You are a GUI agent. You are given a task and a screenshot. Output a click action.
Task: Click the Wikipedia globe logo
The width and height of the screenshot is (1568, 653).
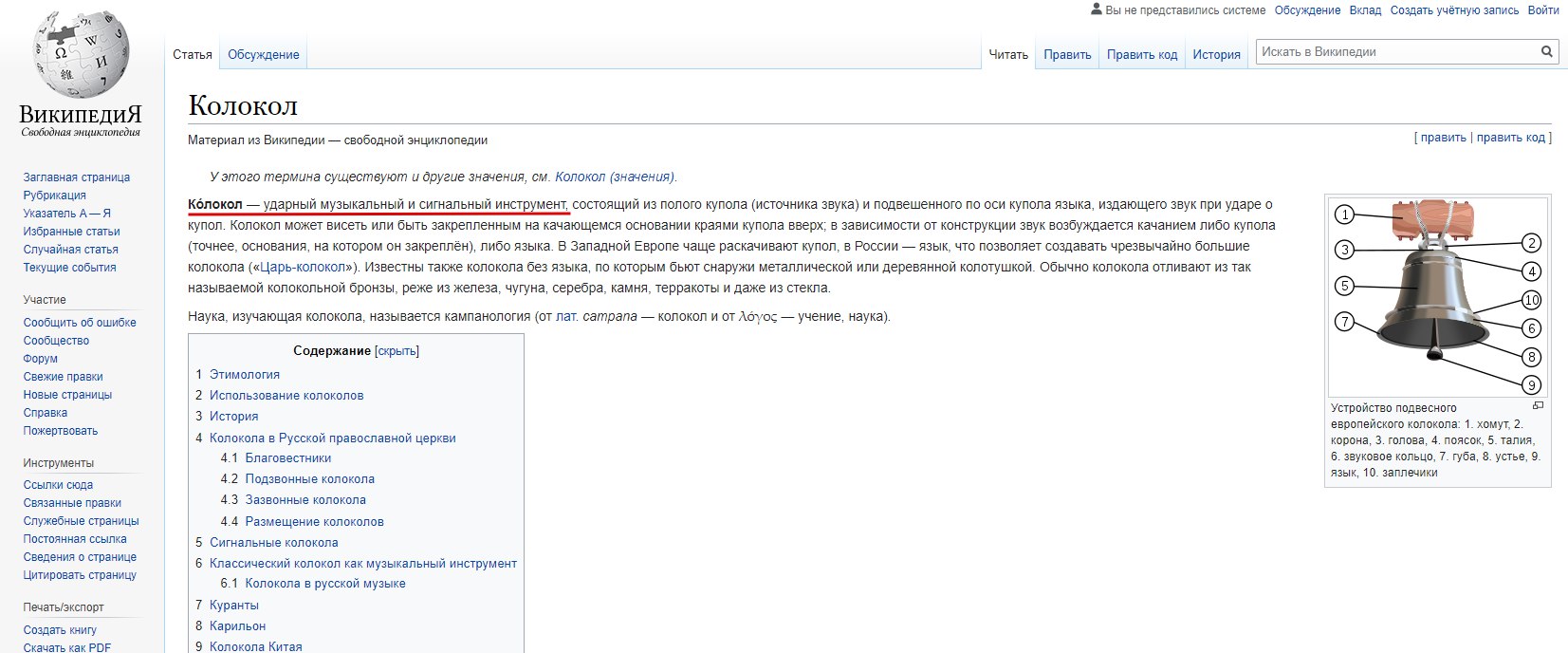81,55
